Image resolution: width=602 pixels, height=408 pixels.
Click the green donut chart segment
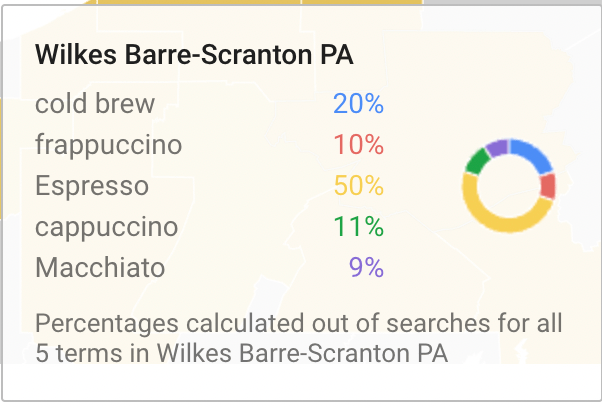[x=477, y=160]
